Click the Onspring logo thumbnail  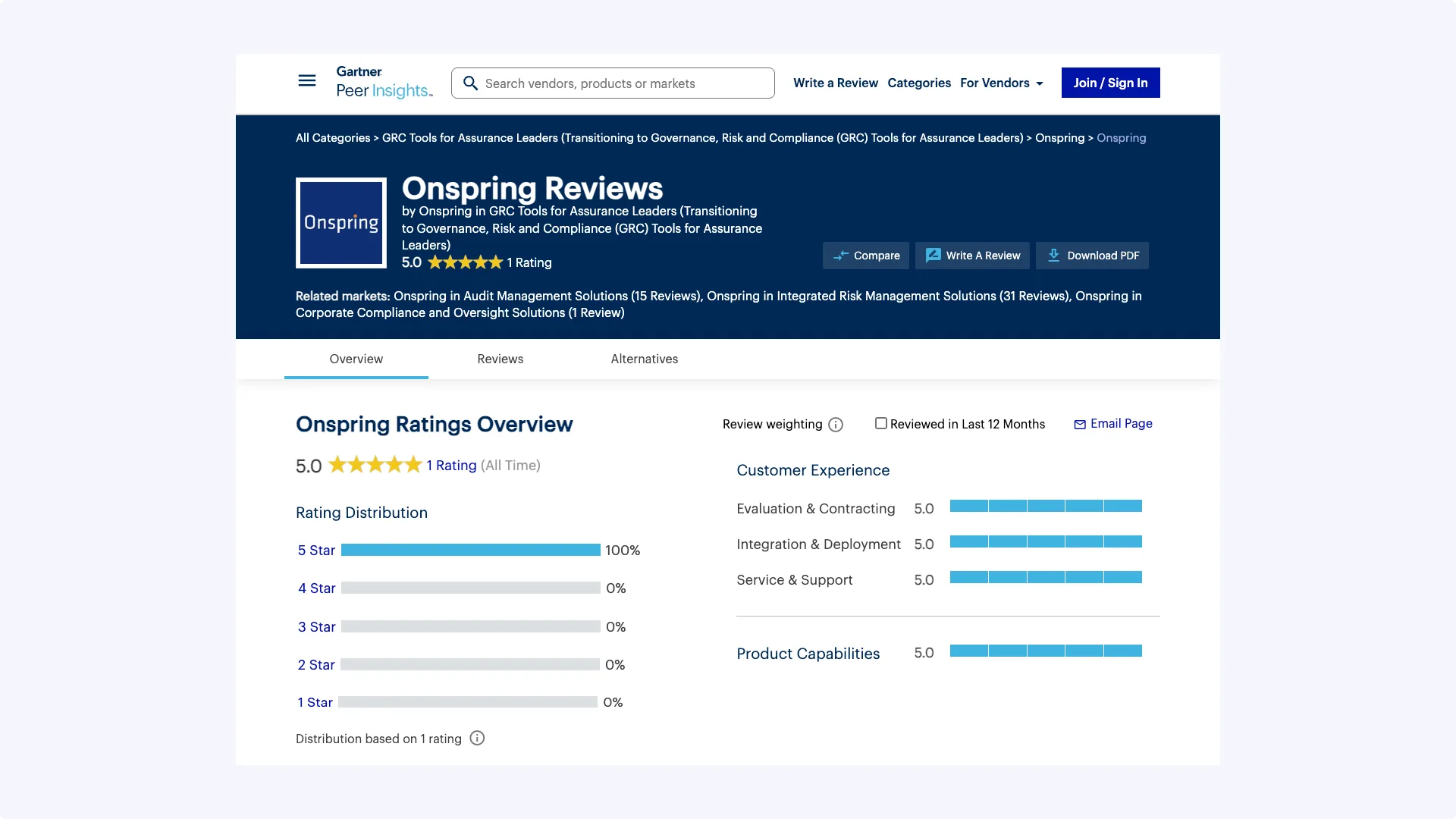click(x=341, y=223)
